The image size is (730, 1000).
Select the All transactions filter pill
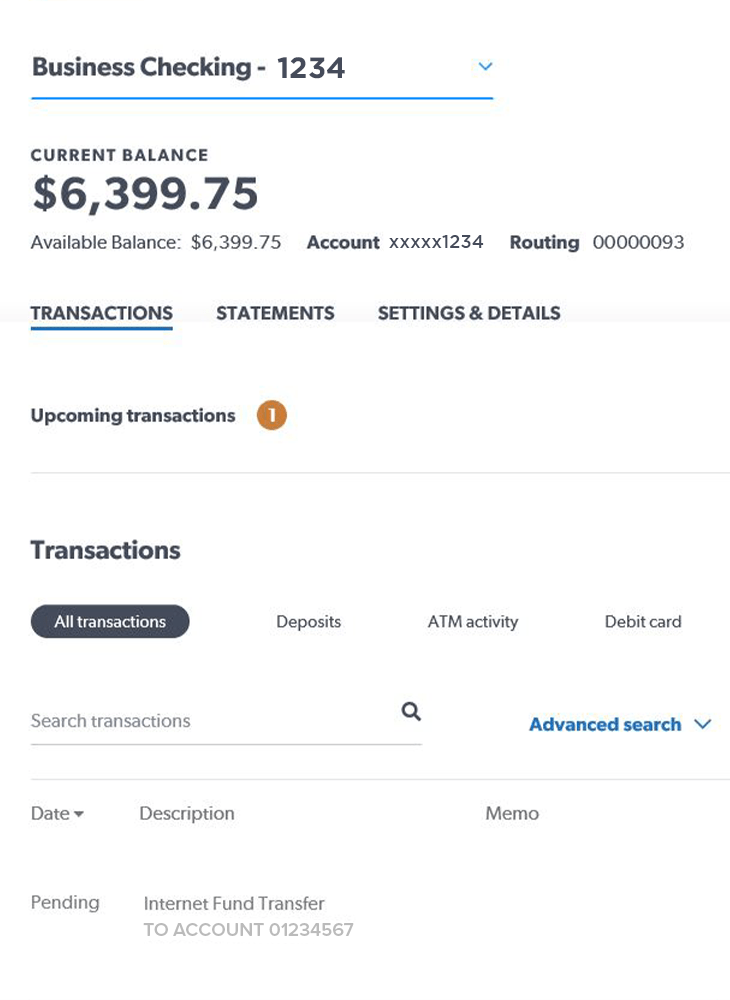click(110, 622)
